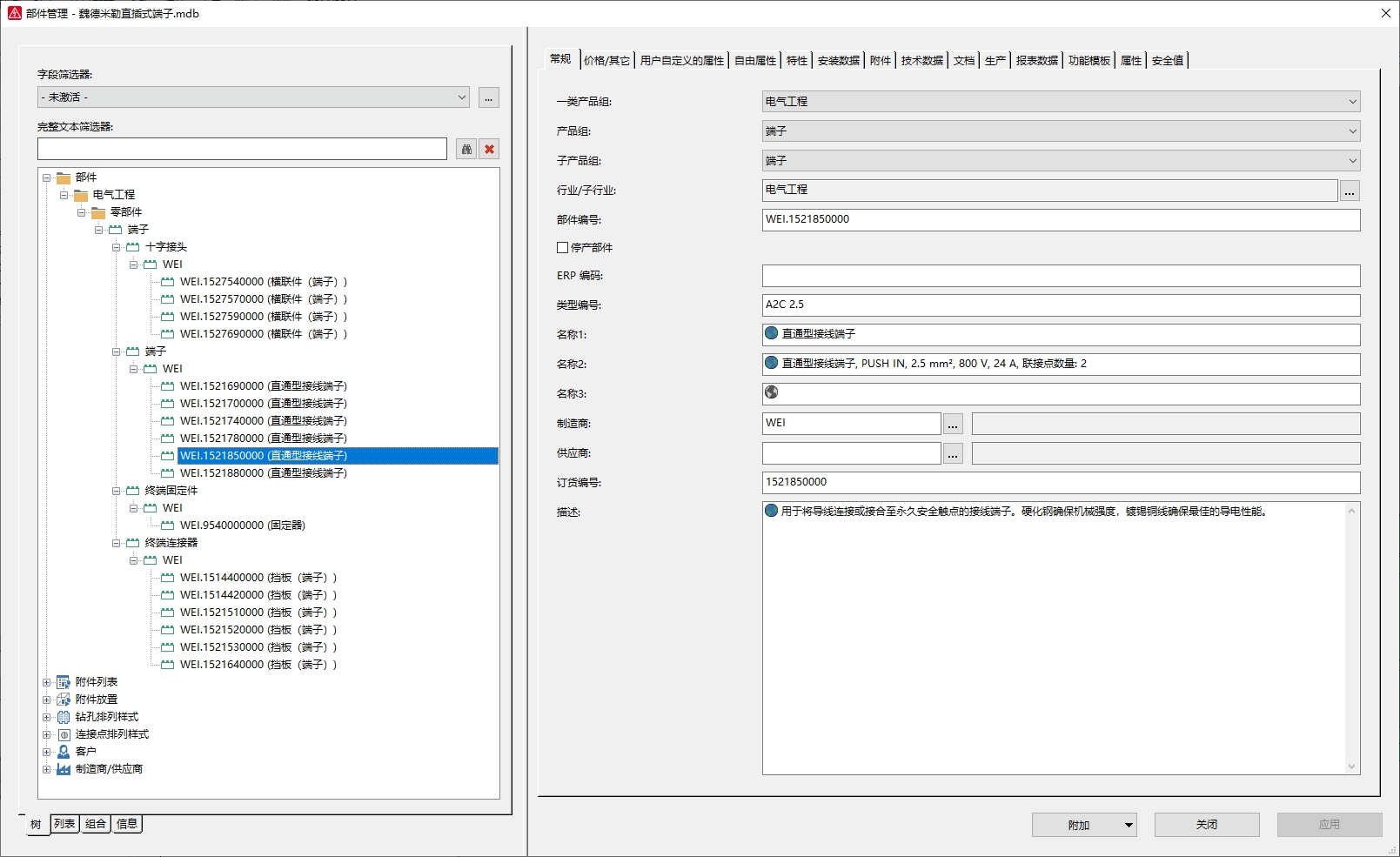Viewport: 1400px width, 857px height.
Task: Click the globe icon in the 名称1 field
Action: coord(771,333)
